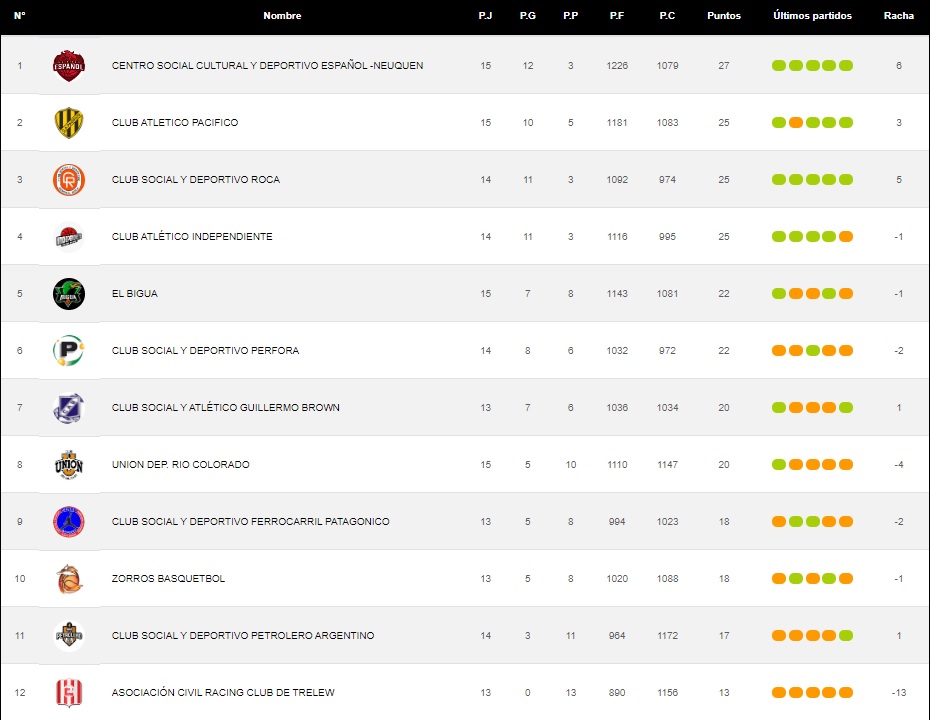Image resolution: width=930 pixels, height=720 pixels.
Task: Open the Zorros Basquetbol team name
Action: pos(168,579)
